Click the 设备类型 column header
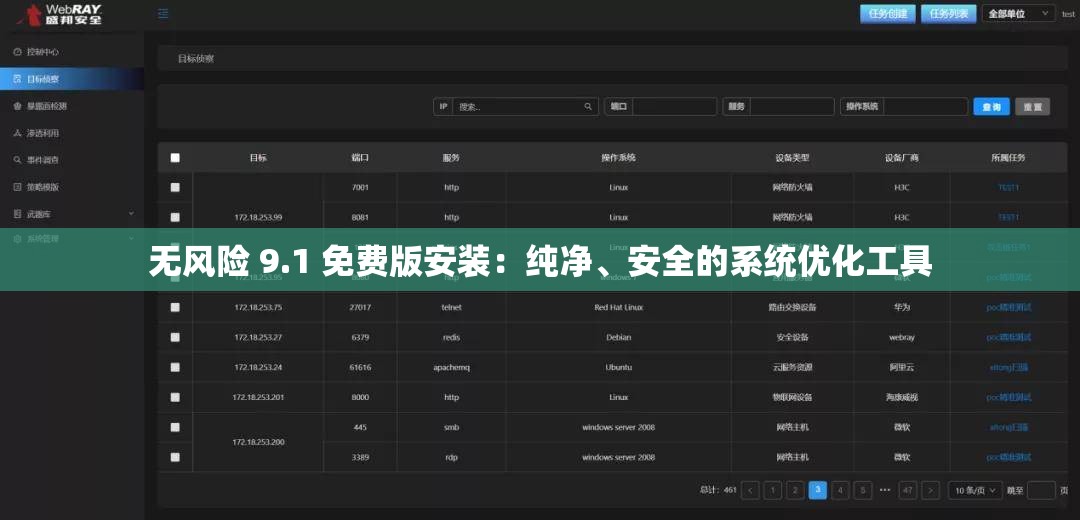This screenshot has height=520, width=1080. coord(792,158)
